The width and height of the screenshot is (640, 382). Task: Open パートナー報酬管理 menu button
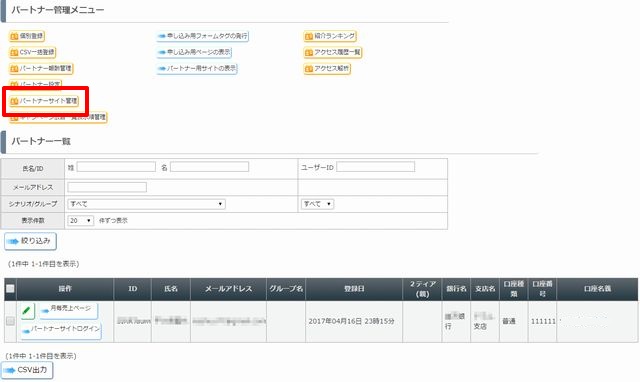tap(41, 68)
